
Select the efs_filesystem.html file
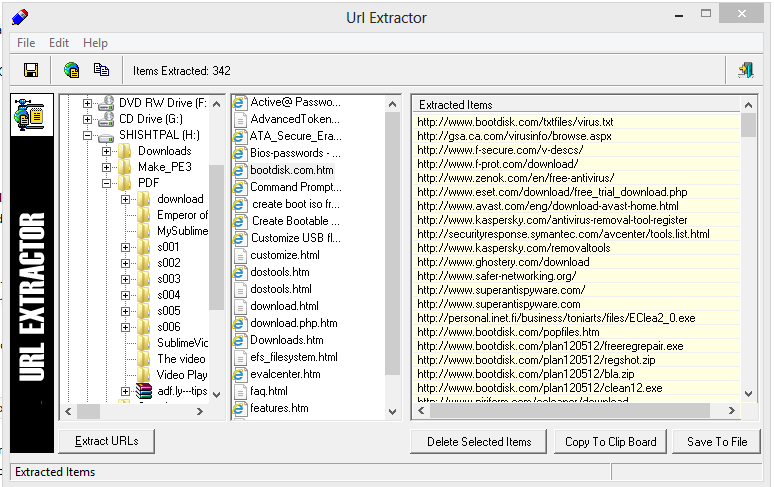point(294,357)
